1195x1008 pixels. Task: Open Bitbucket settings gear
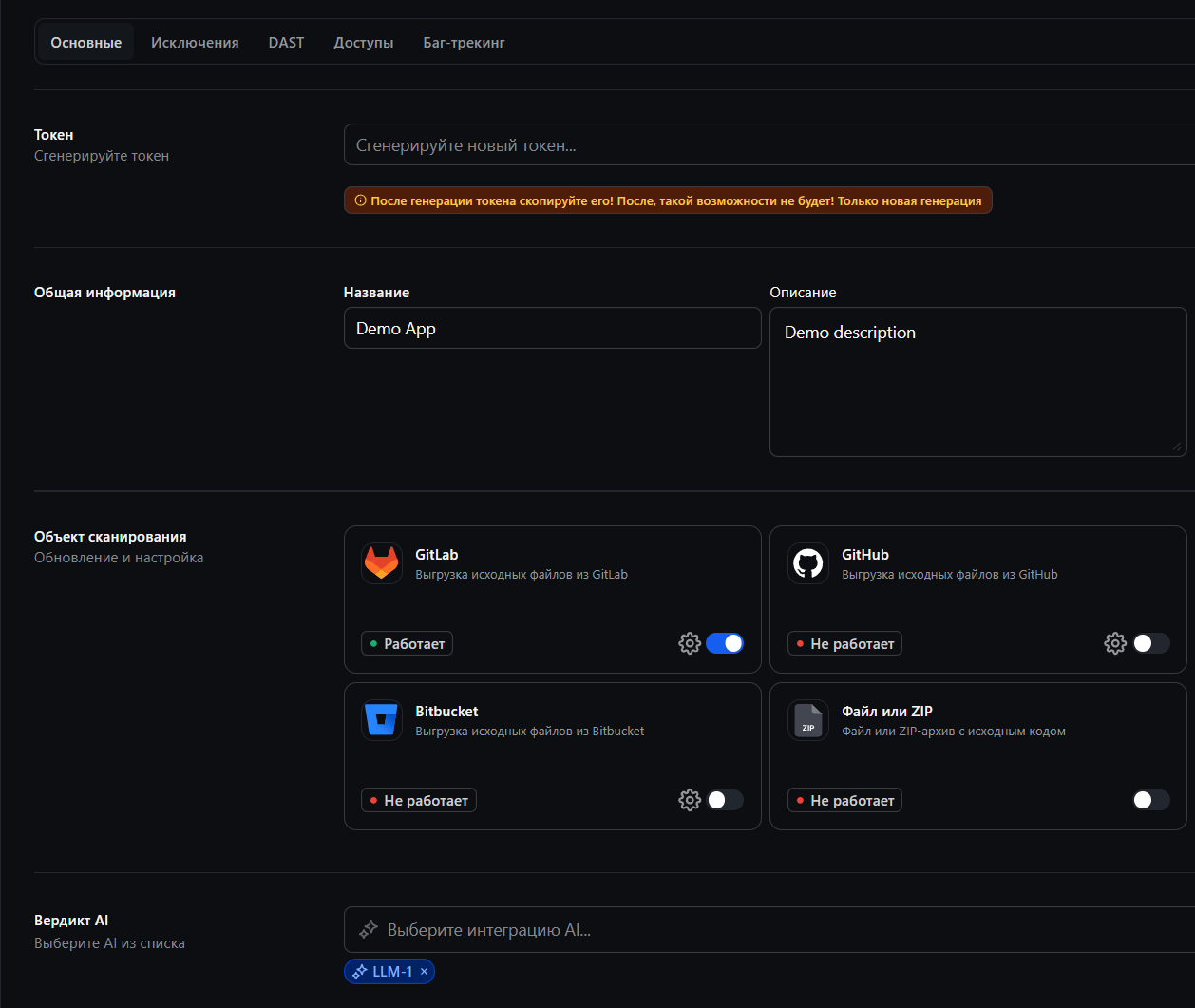tap(690, 800)
